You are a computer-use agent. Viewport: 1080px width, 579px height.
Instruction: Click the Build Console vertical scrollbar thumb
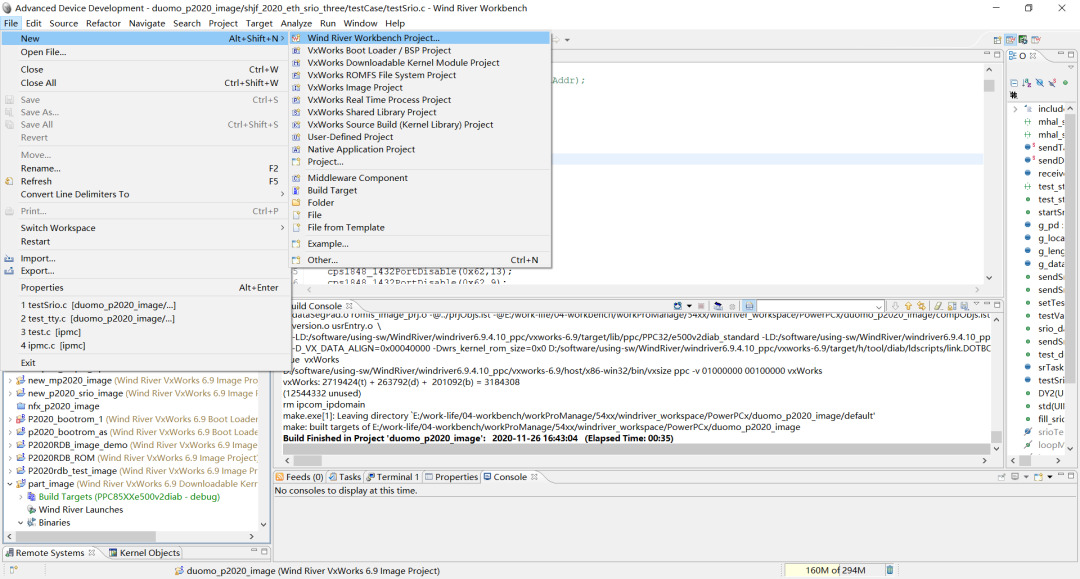[995, 438]
